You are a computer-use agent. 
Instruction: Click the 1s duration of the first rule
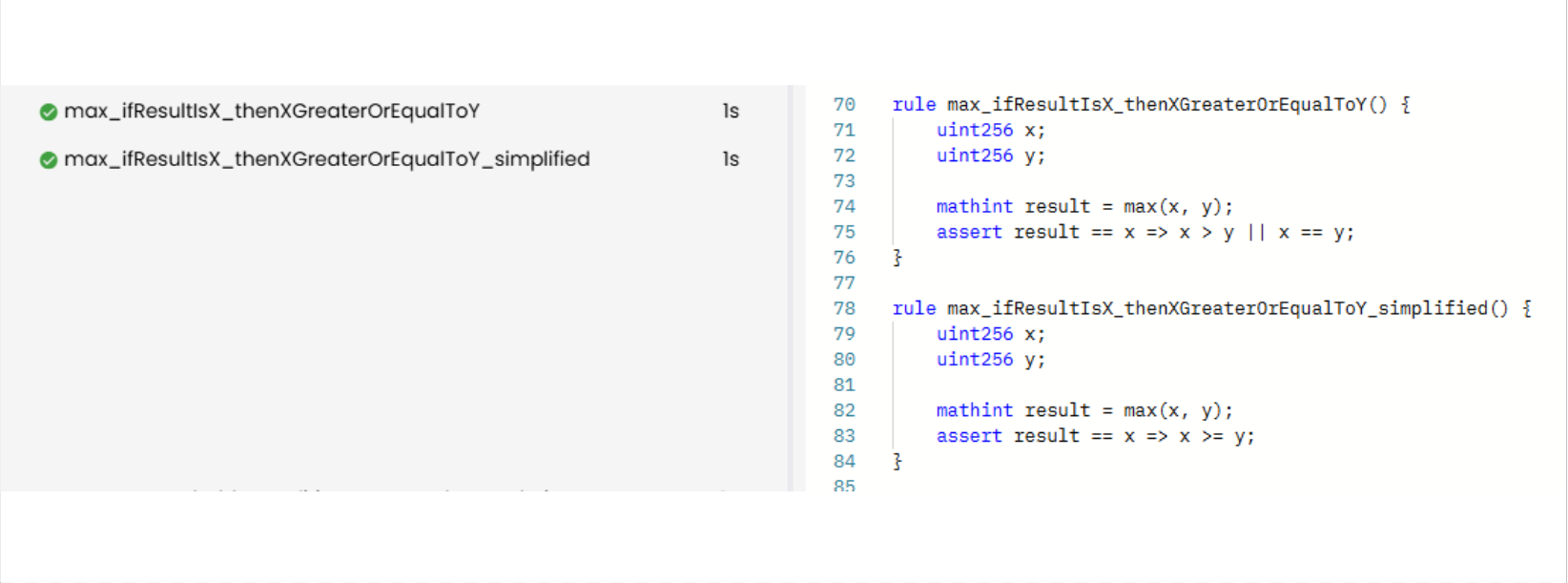click(731, 112)
